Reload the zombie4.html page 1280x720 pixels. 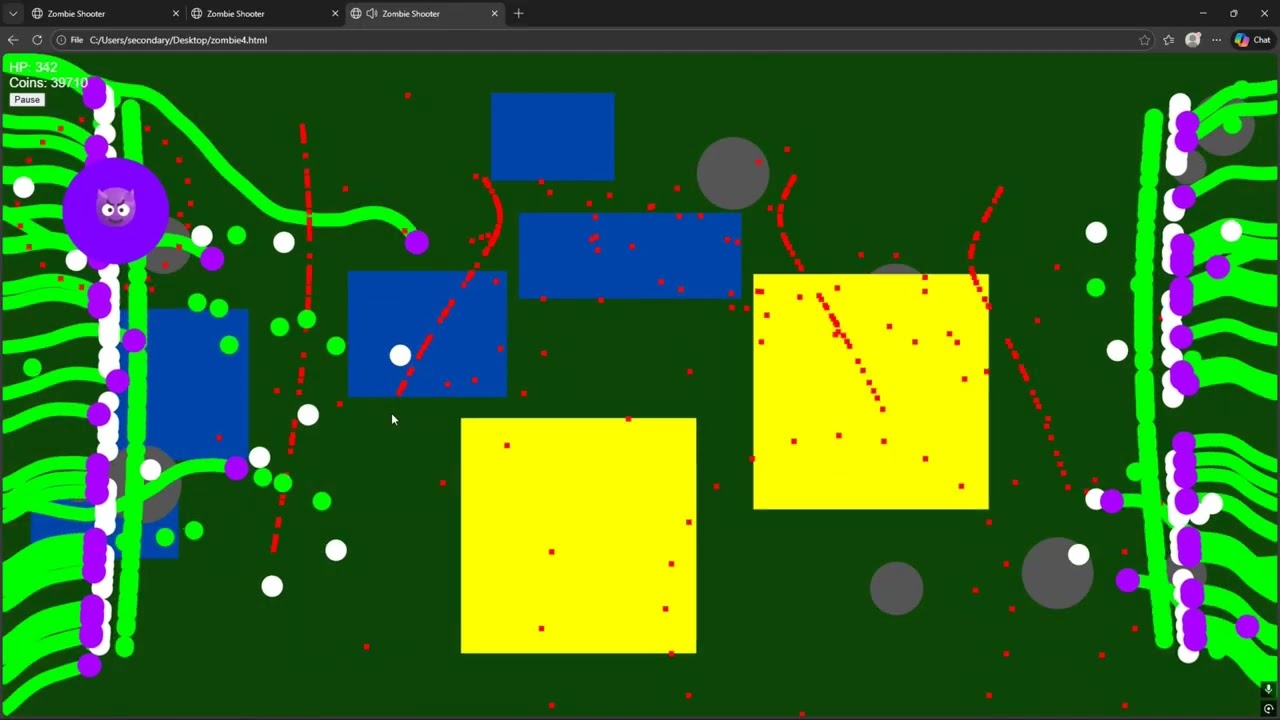(37, 40)
